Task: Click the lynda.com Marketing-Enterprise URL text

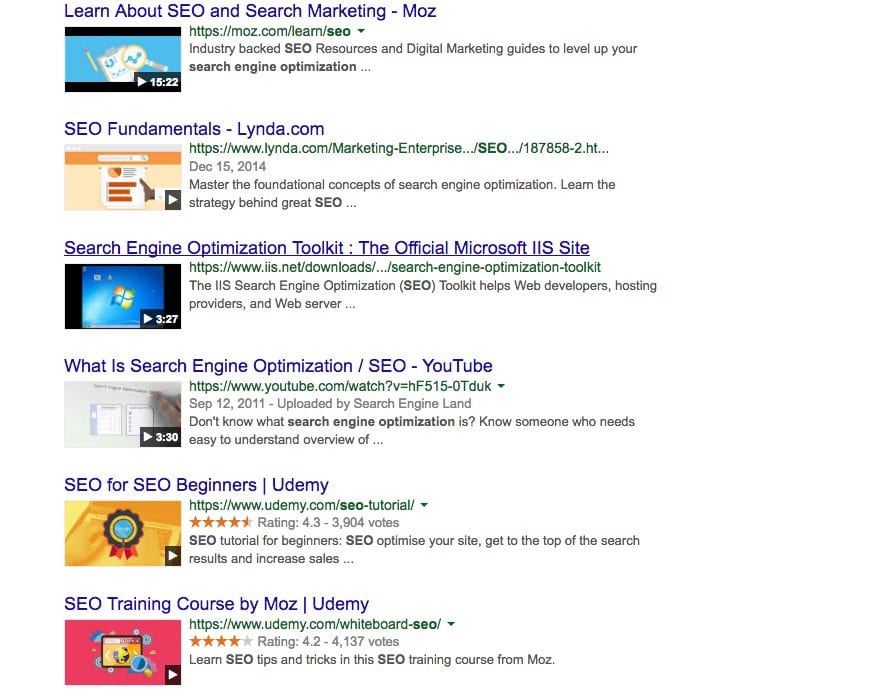Action: coord(399,148)
